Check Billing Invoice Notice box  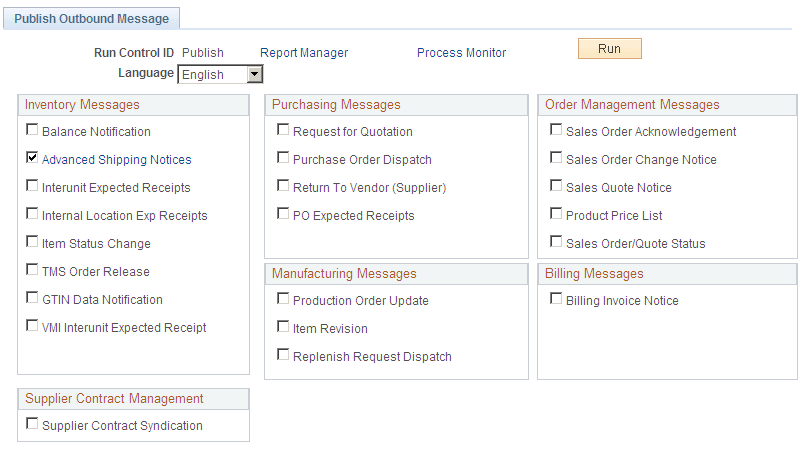pos(556,298)
